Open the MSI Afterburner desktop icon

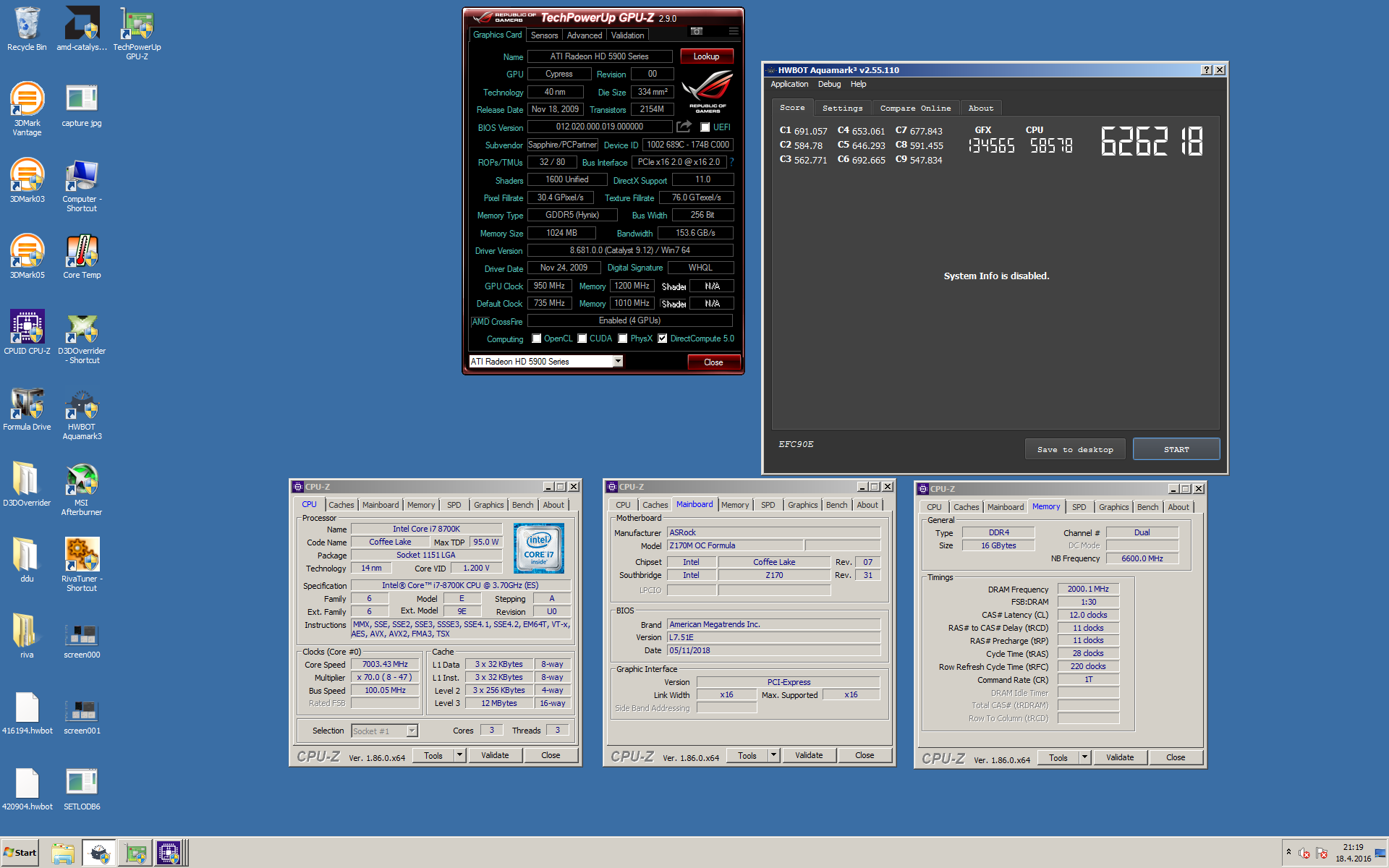point(82,489)
